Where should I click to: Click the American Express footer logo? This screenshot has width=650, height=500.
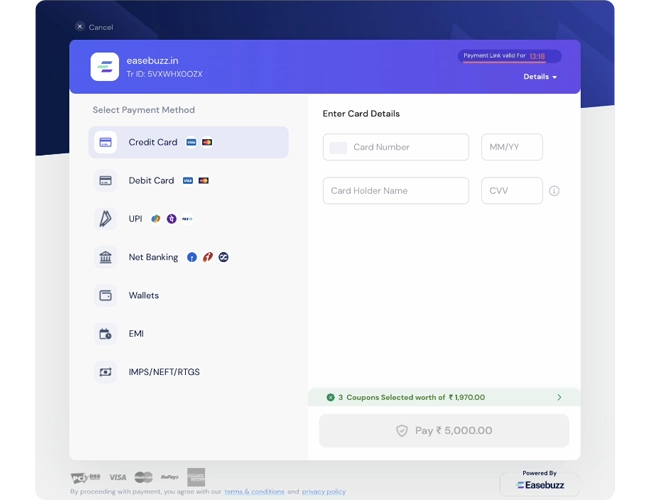click(196, 477)
